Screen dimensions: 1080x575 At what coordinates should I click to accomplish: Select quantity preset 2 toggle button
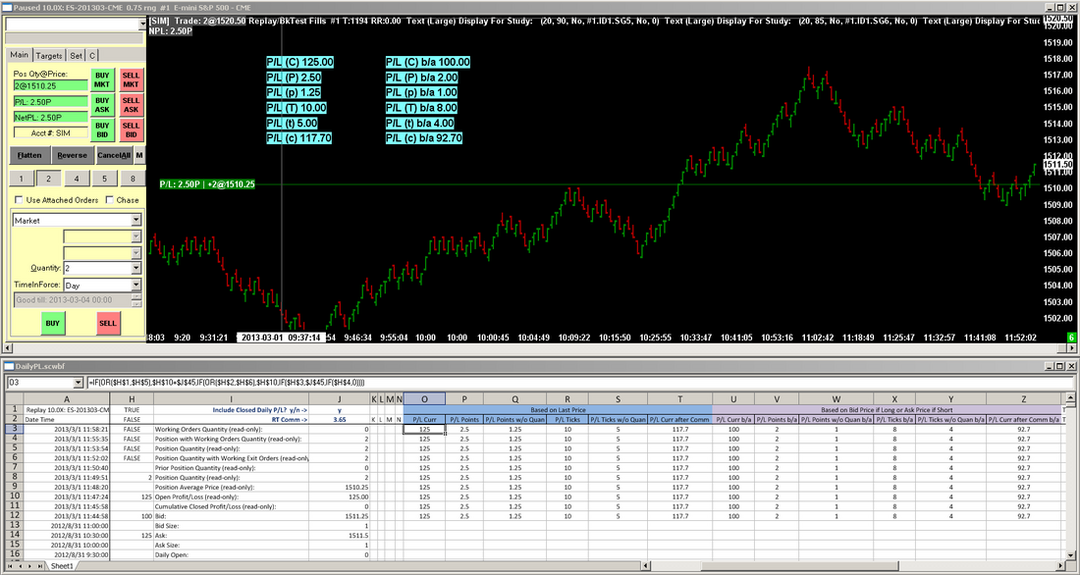tap(46, 178)
